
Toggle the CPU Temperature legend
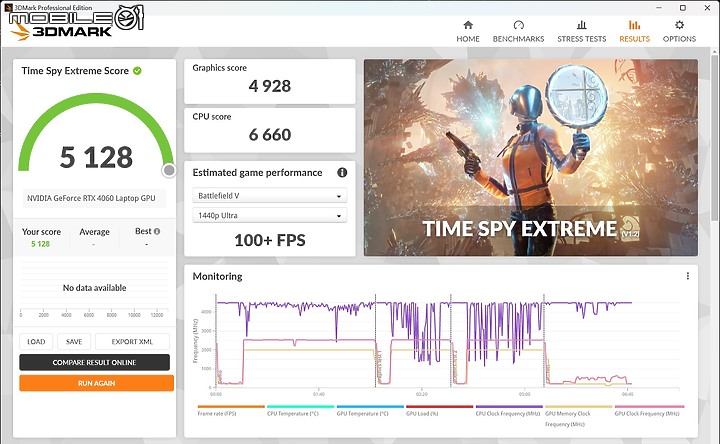tap(300, 410)
